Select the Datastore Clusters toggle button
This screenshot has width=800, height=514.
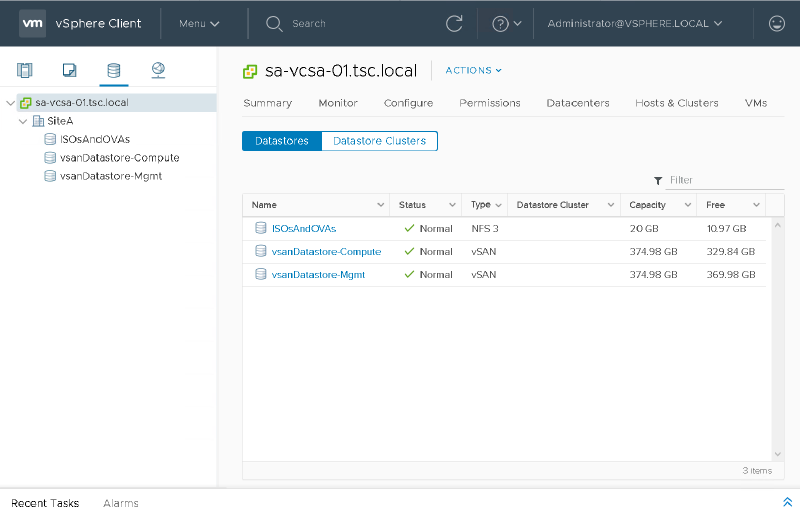coord(379,141)
